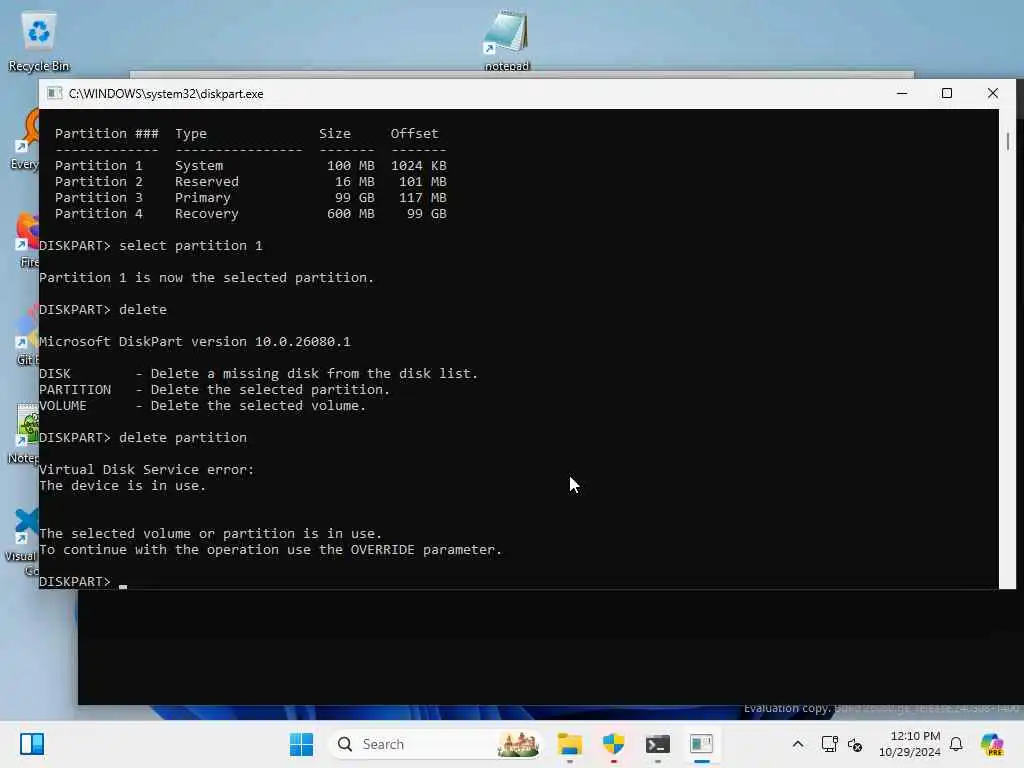Screen dimensions: 1024x768
Task: Open File Explorer from the taskbar
Action: tap(569, 744)
